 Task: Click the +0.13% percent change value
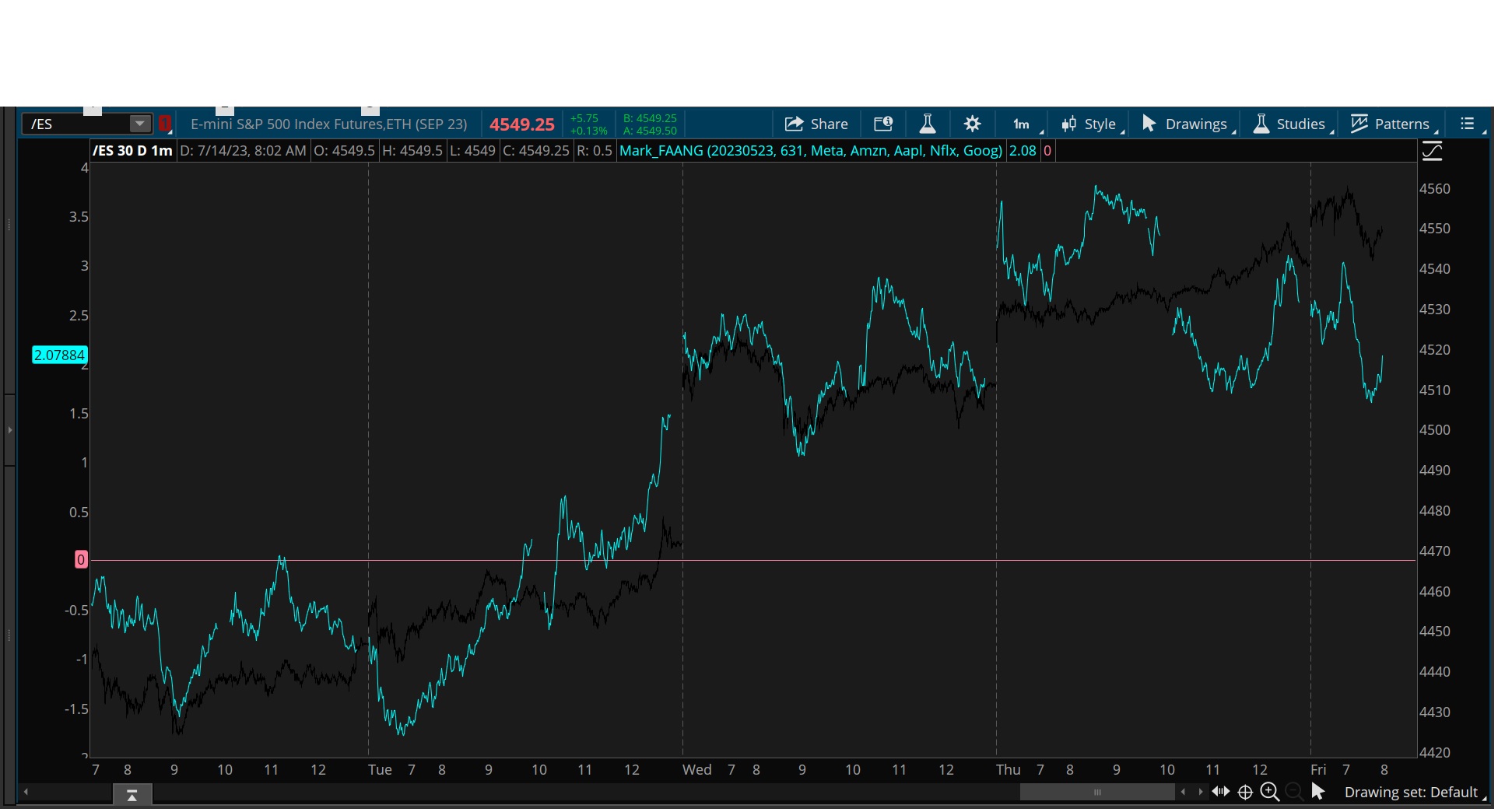[588, 131]
